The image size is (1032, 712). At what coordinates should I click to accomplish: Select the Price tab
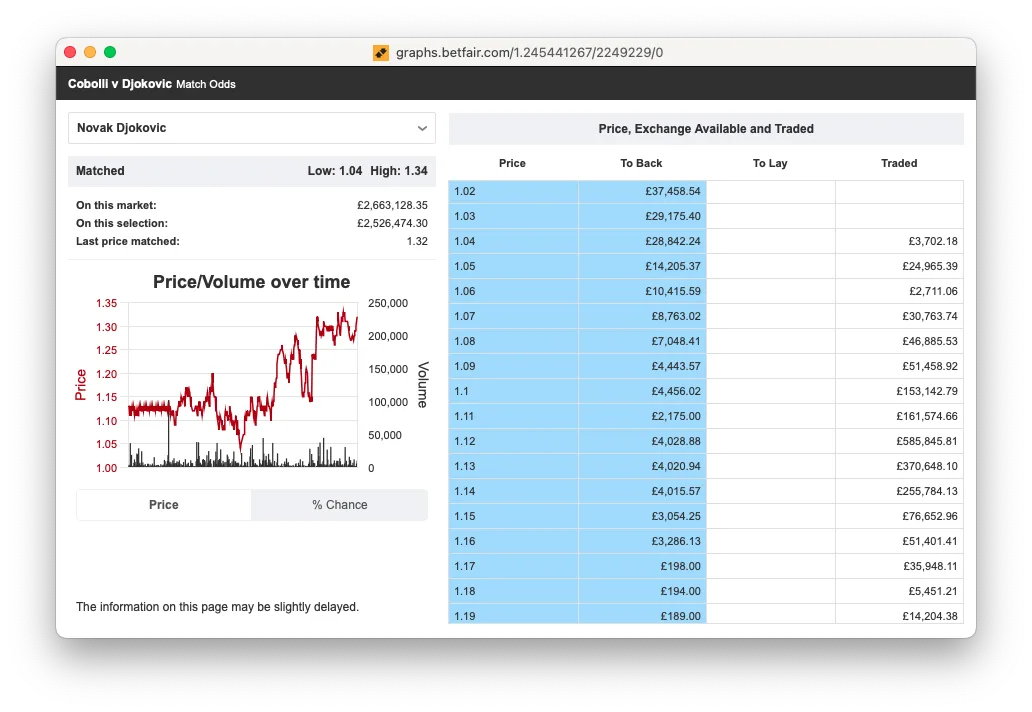[163, 505]
